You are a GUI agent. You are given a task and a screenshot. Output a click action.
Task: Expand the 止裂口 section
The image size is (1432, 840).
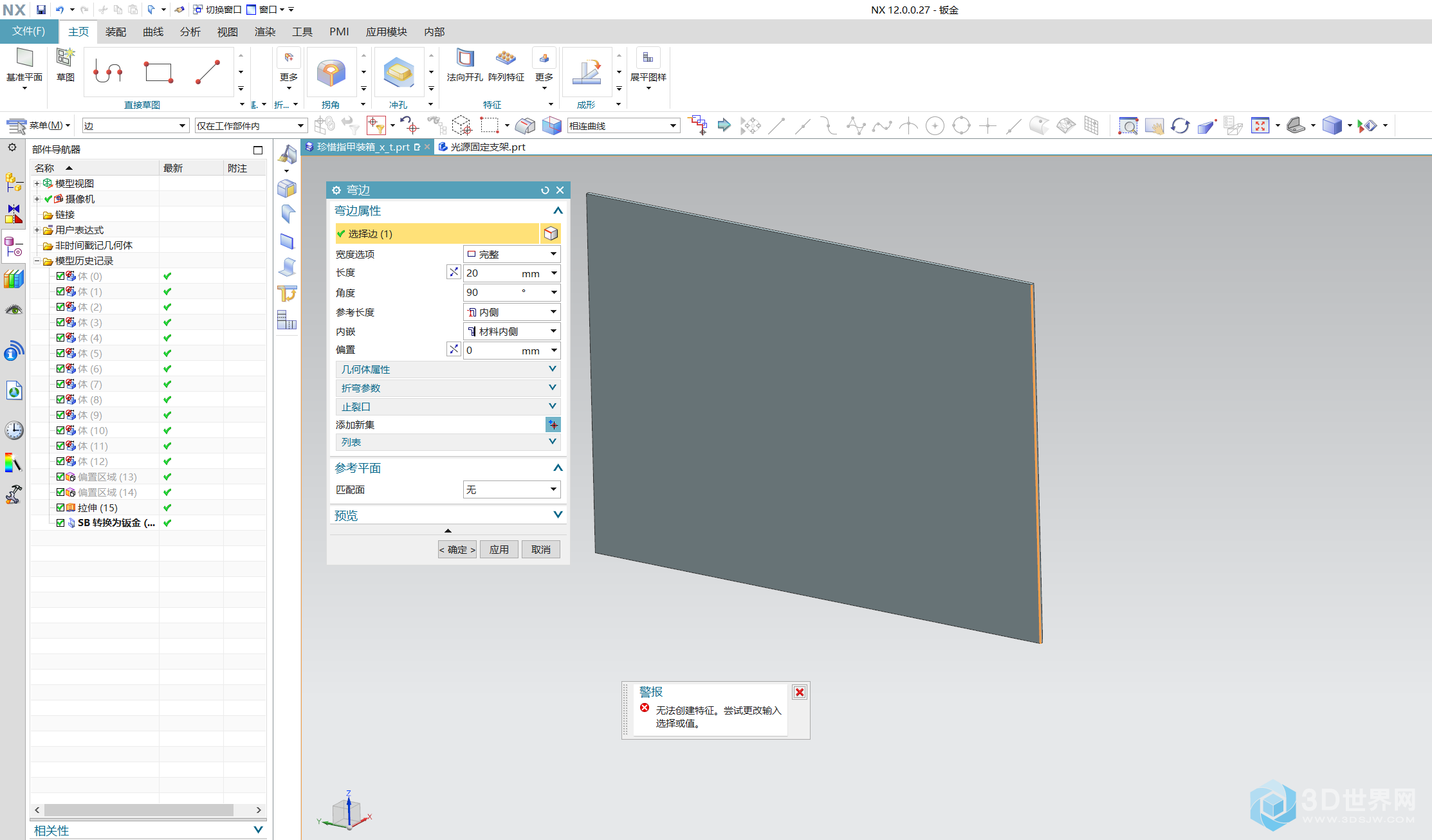[448, 406]
